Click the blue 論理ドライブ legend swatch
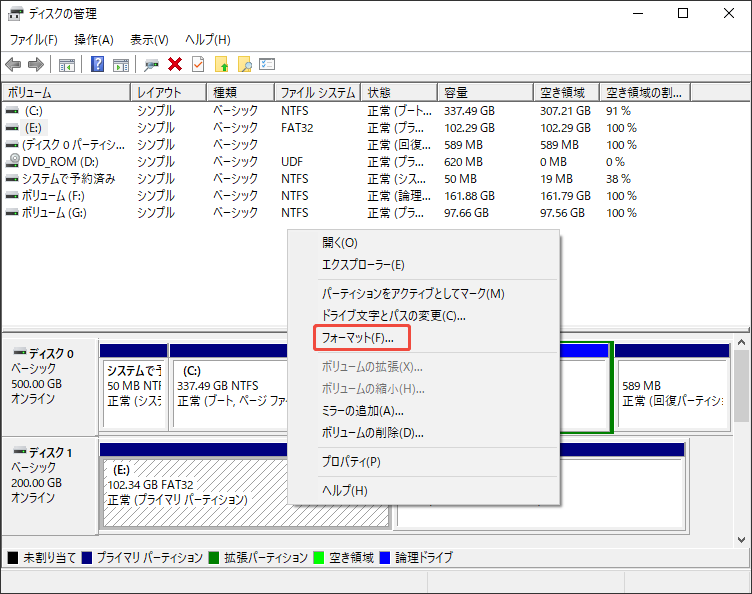 coord(385,558)
